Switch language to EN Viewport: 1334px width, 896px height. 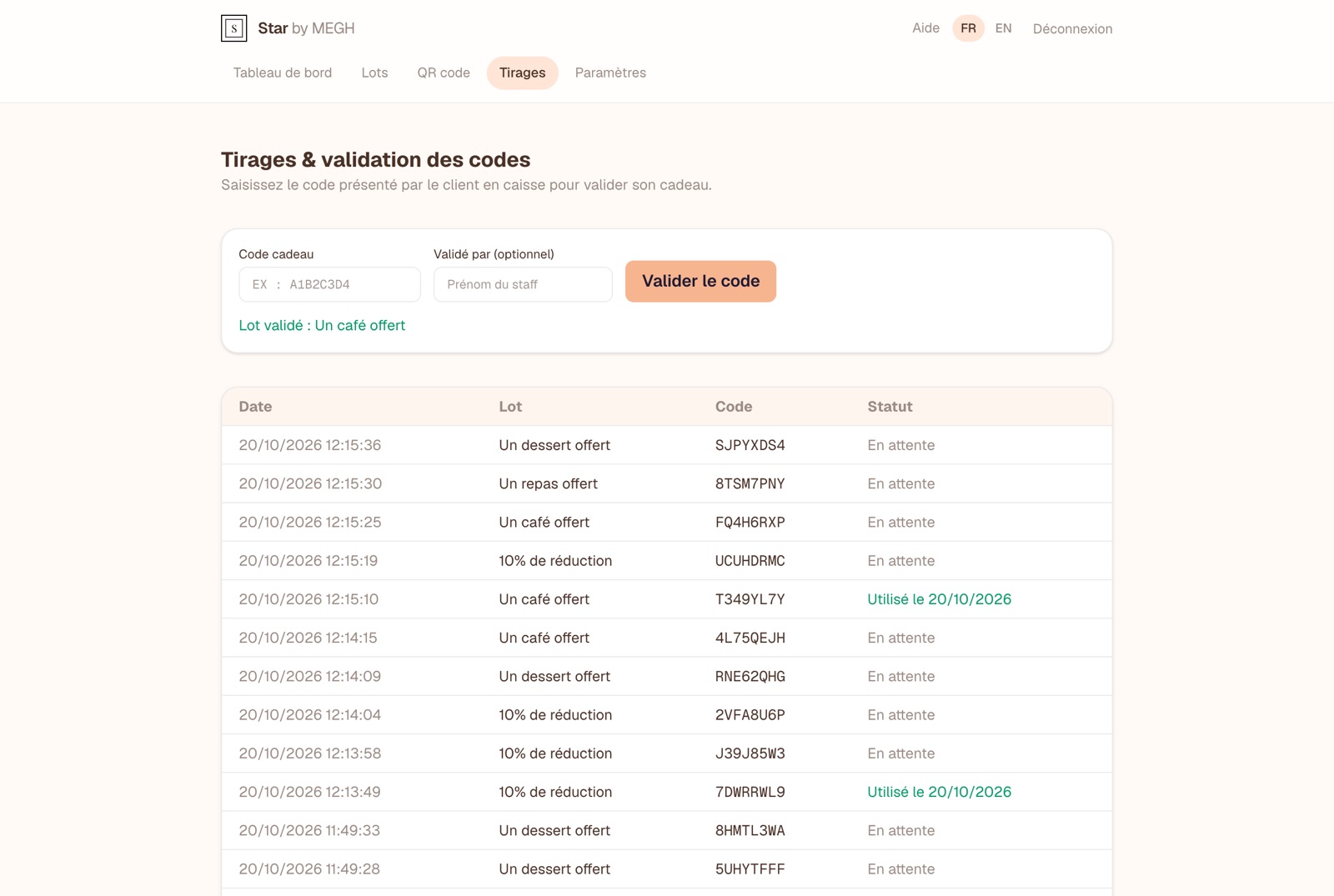tap(1003, 28)
